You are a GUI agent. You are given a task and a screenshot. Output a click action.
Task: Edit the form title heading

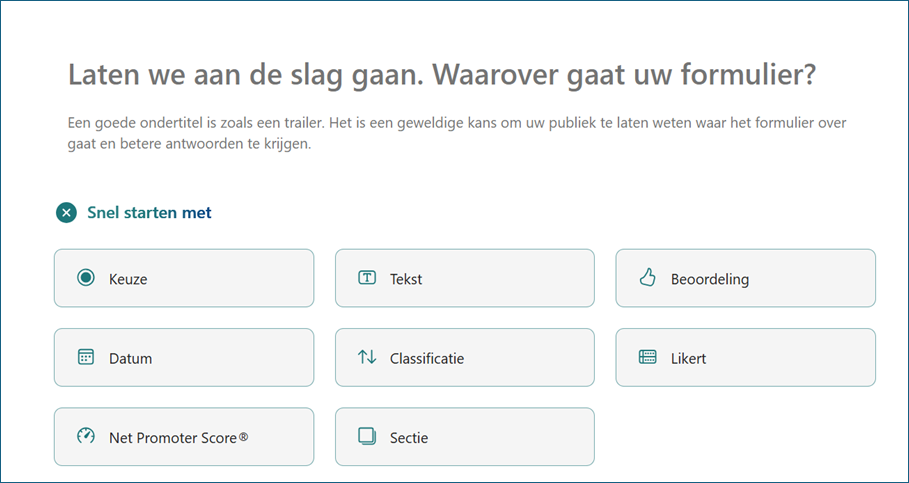442,74
